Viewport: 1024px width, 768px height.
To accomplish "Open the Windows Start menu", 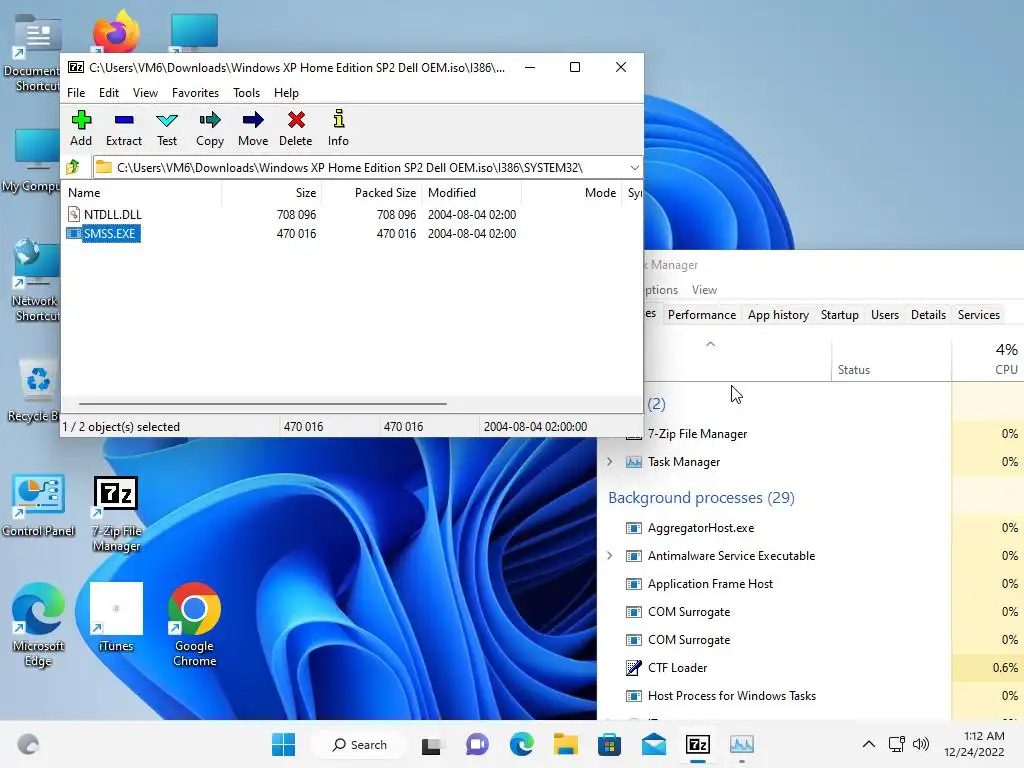I will click(283, 744).
